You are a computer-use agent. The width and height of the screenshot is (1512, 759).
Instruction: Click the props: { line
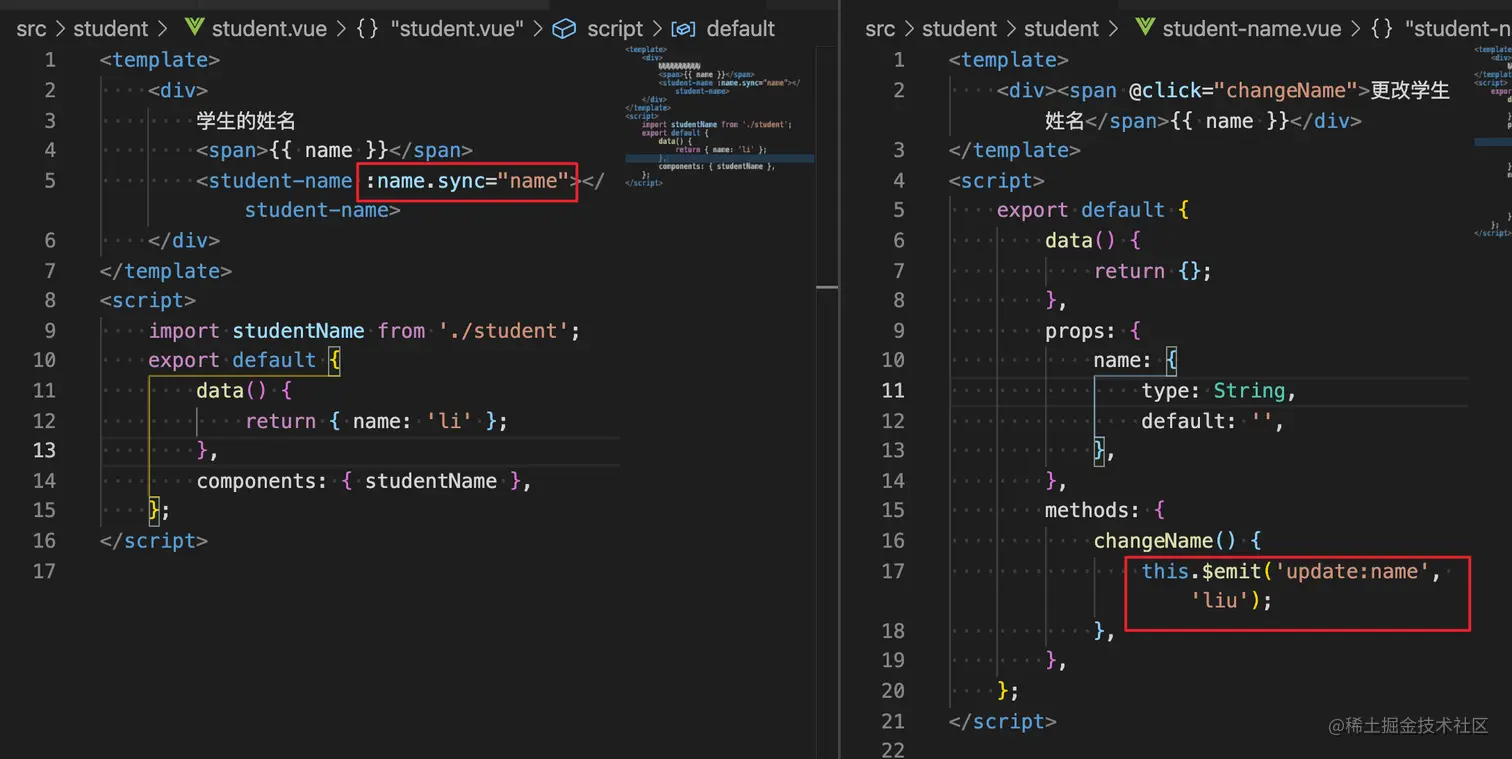click(1093, 330)
